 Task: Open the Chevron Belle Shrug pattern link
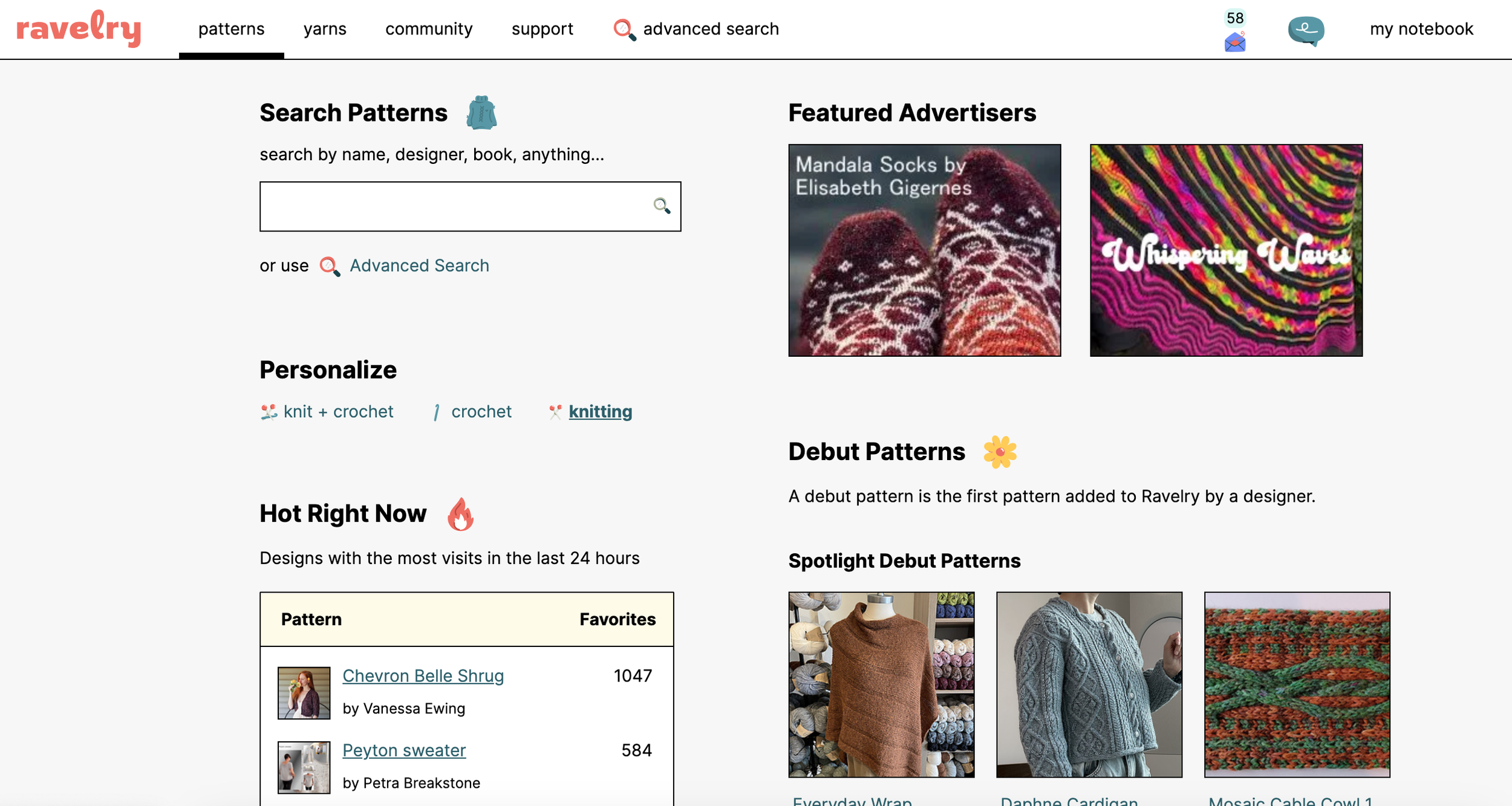click(x=423, y=676)
